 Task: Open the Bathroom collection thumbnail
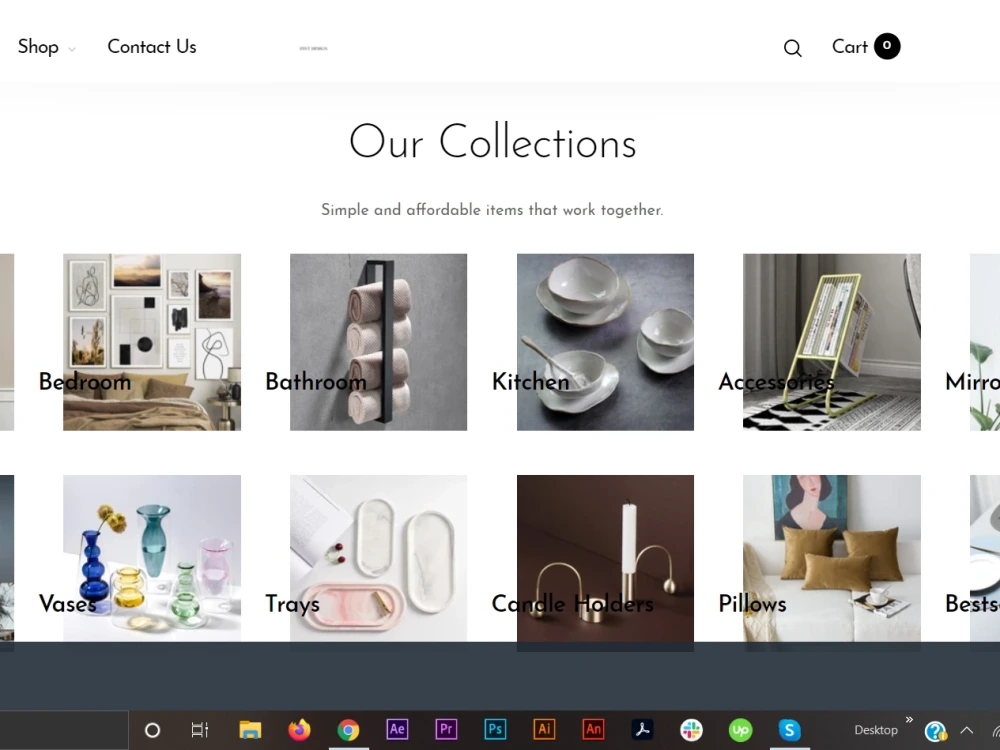click(x=378, y=342)
